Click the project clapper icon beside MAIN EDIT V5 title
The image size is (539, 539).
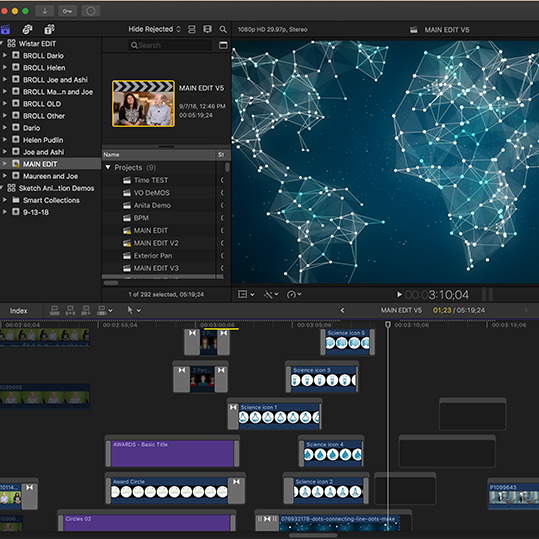click(x=414, y=30)
